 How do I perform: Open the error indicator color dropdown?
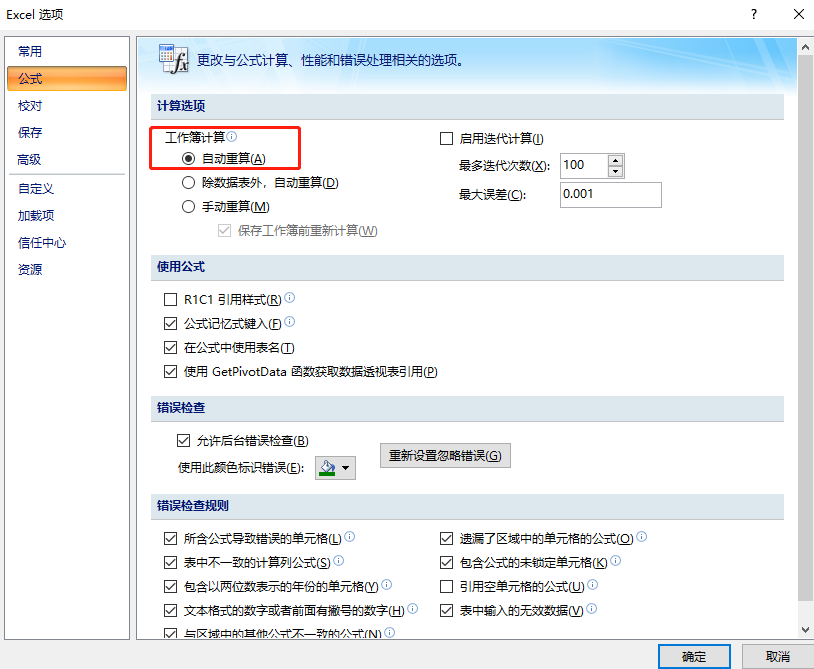335,468
